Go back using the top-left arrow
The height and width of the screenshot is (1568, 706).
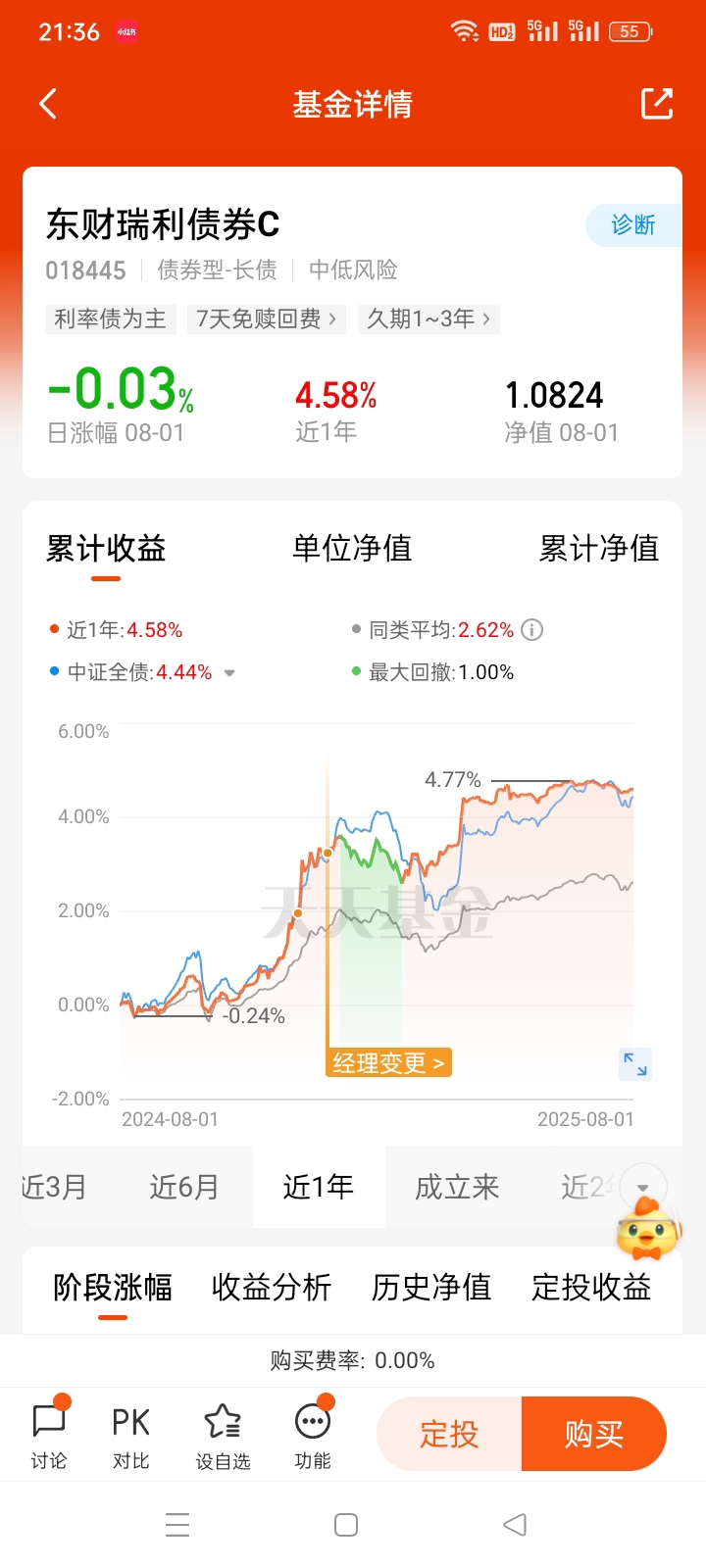tap(48, 104)
